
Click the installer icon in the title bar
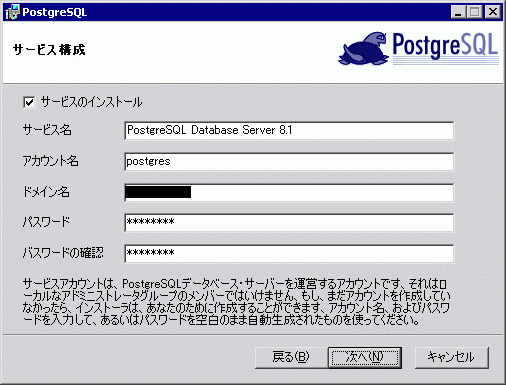coord(13,12)
